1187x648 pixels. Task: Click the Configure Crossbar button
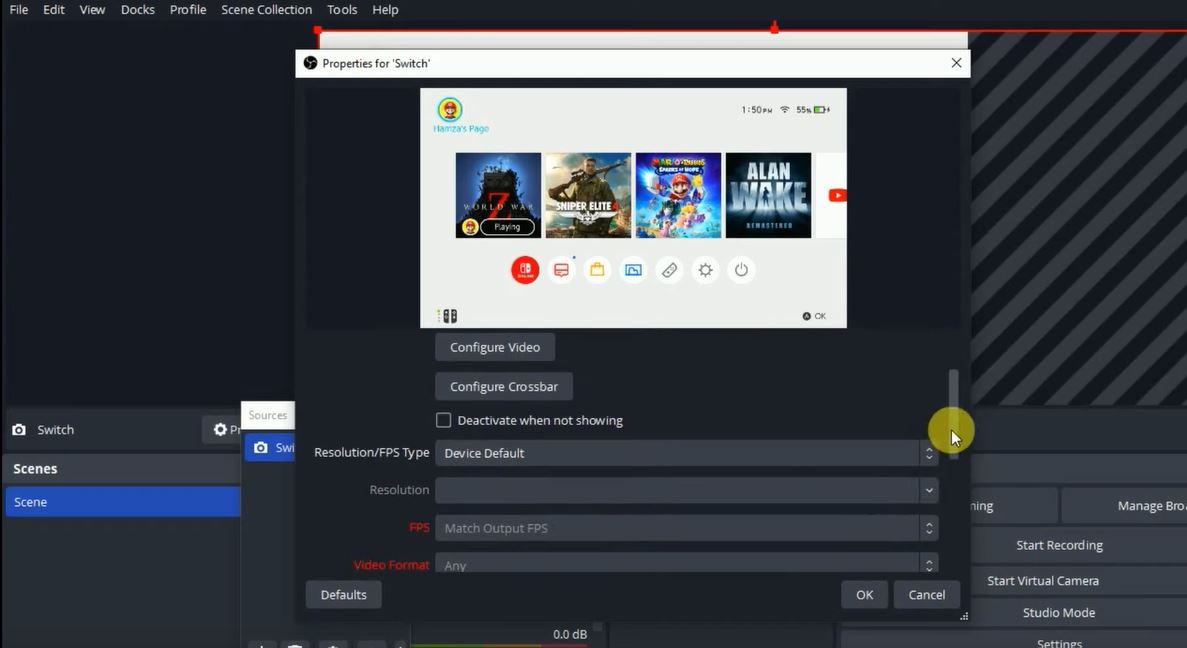503,386
